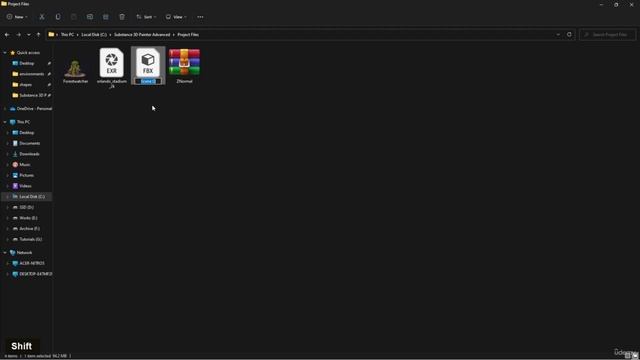The image size is (640, 360).
Task: Click Project Files breadcrumb
Action: (x=188, y=35)
